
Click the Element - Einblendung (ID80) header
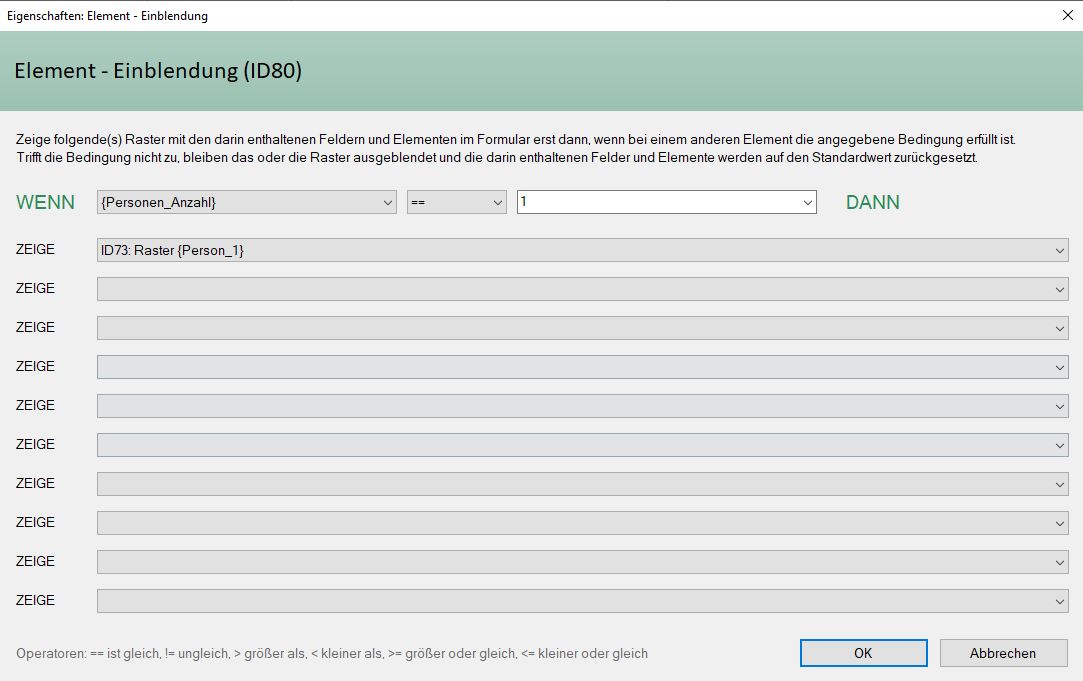click(x=158, y=71)
